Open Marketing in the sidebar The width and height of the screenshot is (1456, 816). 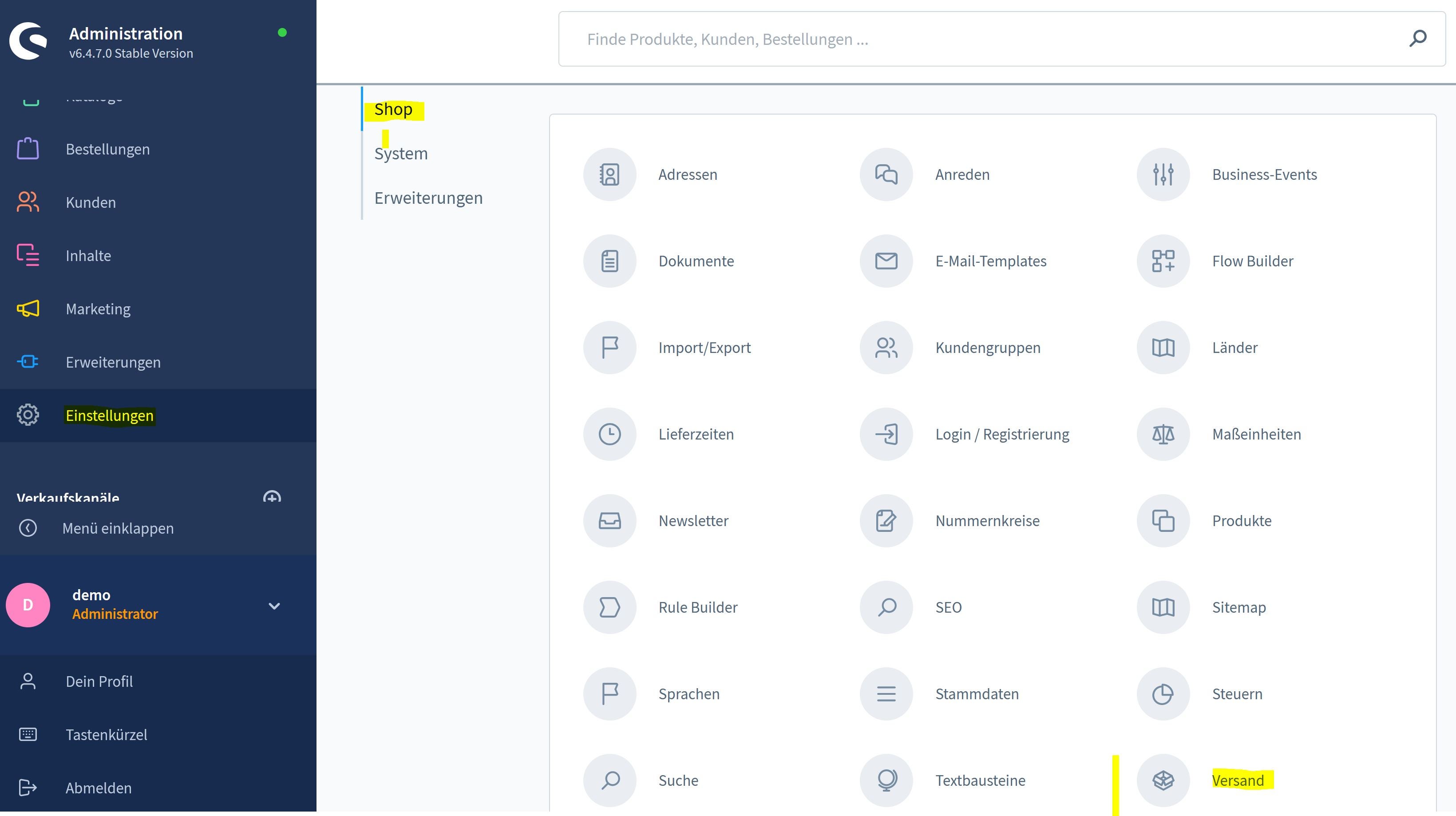coord(158,309)
